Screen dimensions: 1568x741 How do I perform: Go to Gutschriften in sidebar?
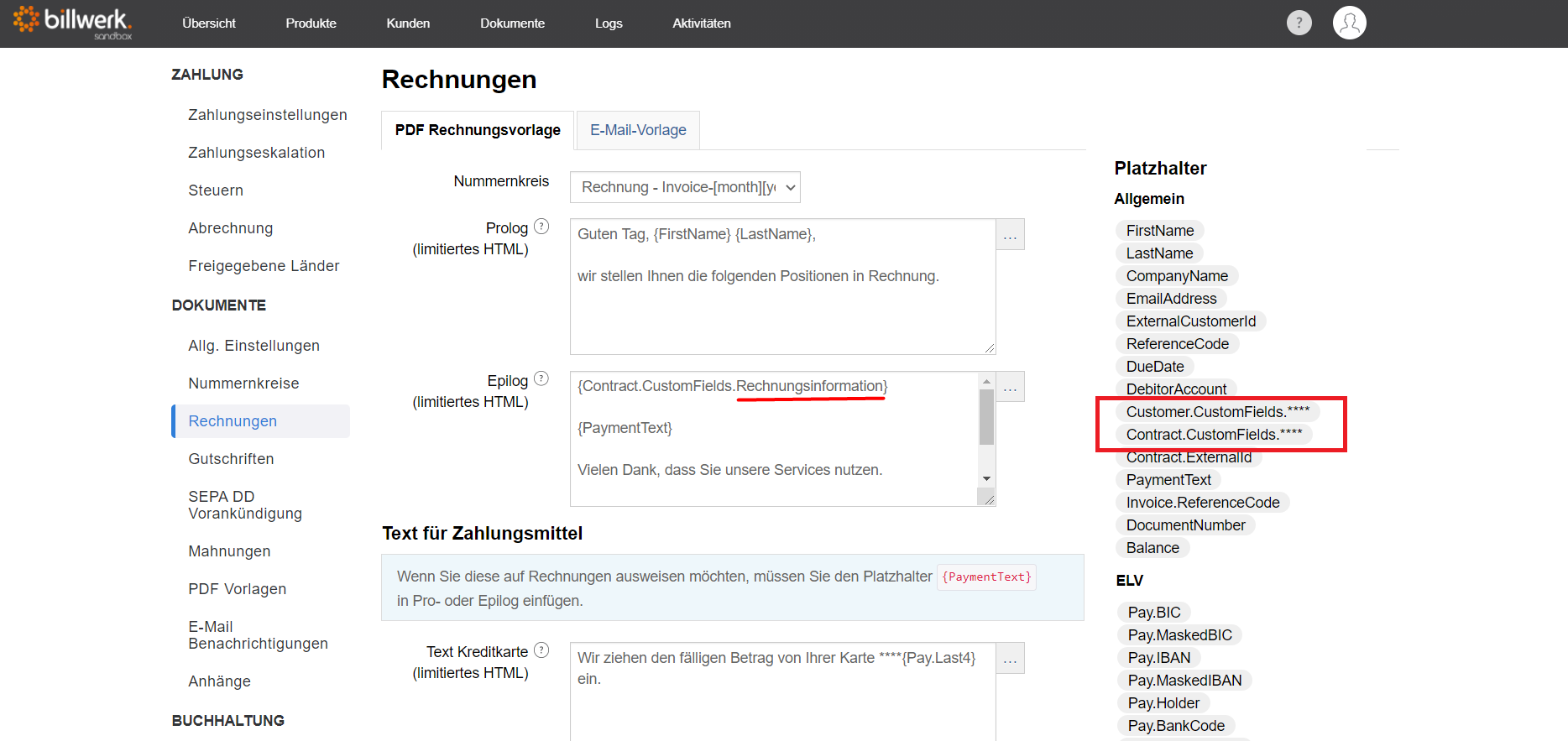231,459
